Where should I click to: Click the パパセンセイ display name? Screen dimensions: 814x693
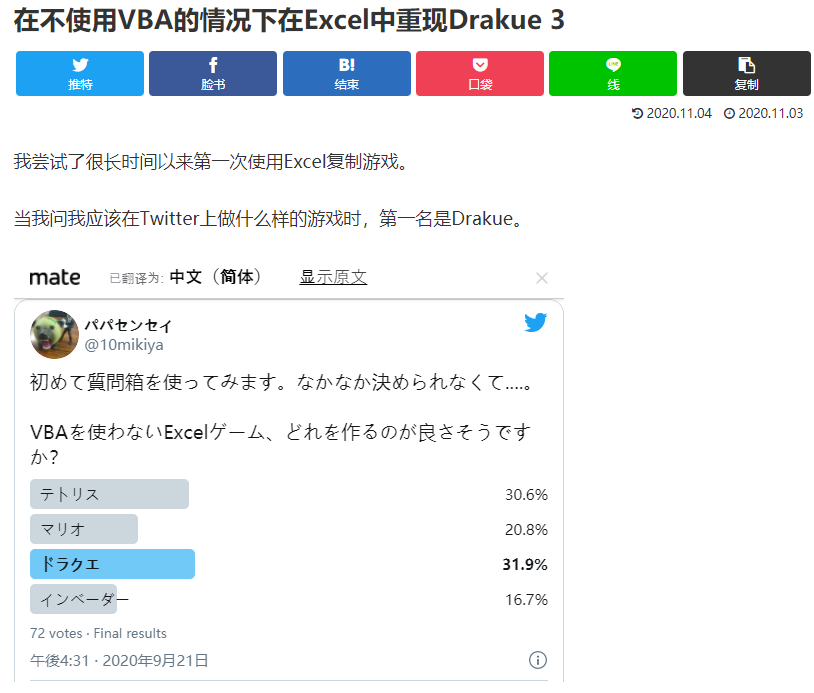click(128, 326)
